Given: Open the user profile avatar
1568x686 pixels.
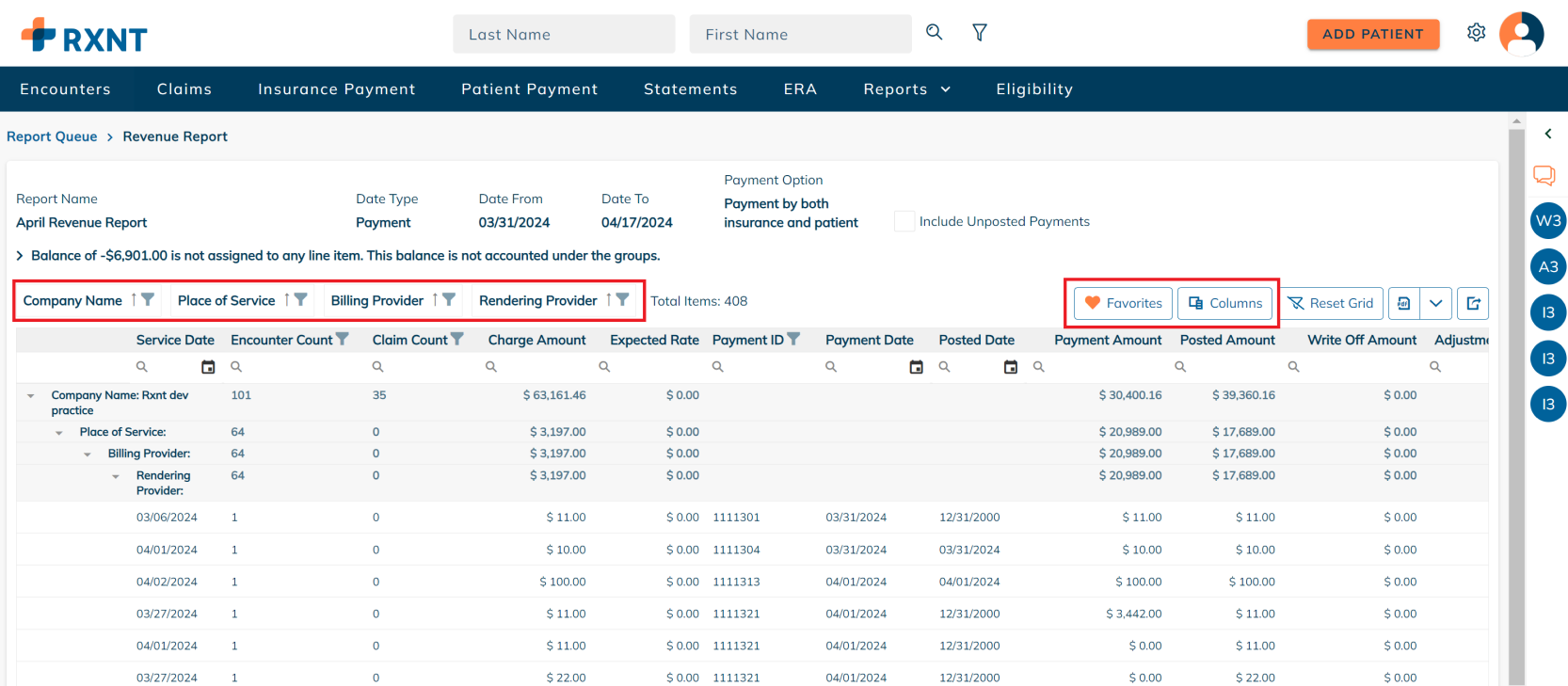Looking at the screenshot, I should click(1521, 34).
